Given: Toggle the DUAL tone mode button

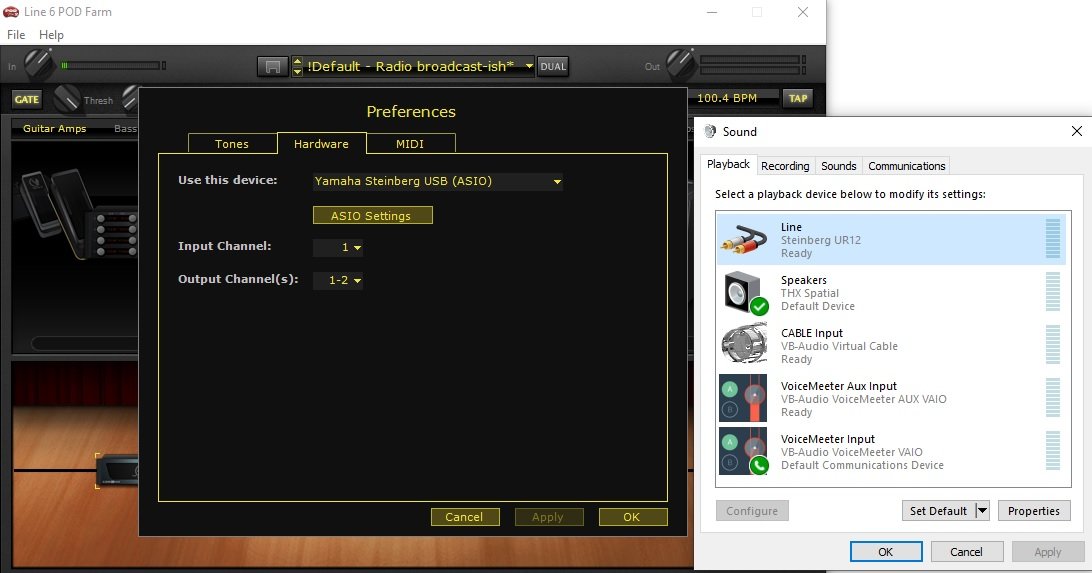Looking at the screenshot, I should [553, 67].
